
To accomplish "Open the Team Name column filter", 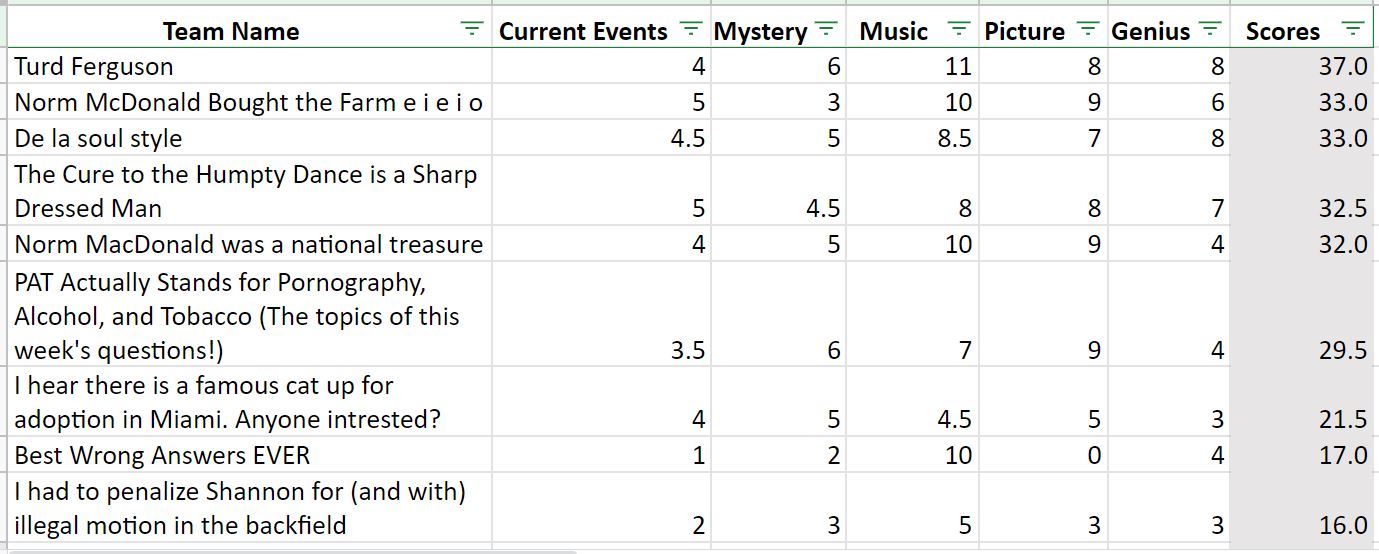I will pyautogui.click(x=473, y=29).
